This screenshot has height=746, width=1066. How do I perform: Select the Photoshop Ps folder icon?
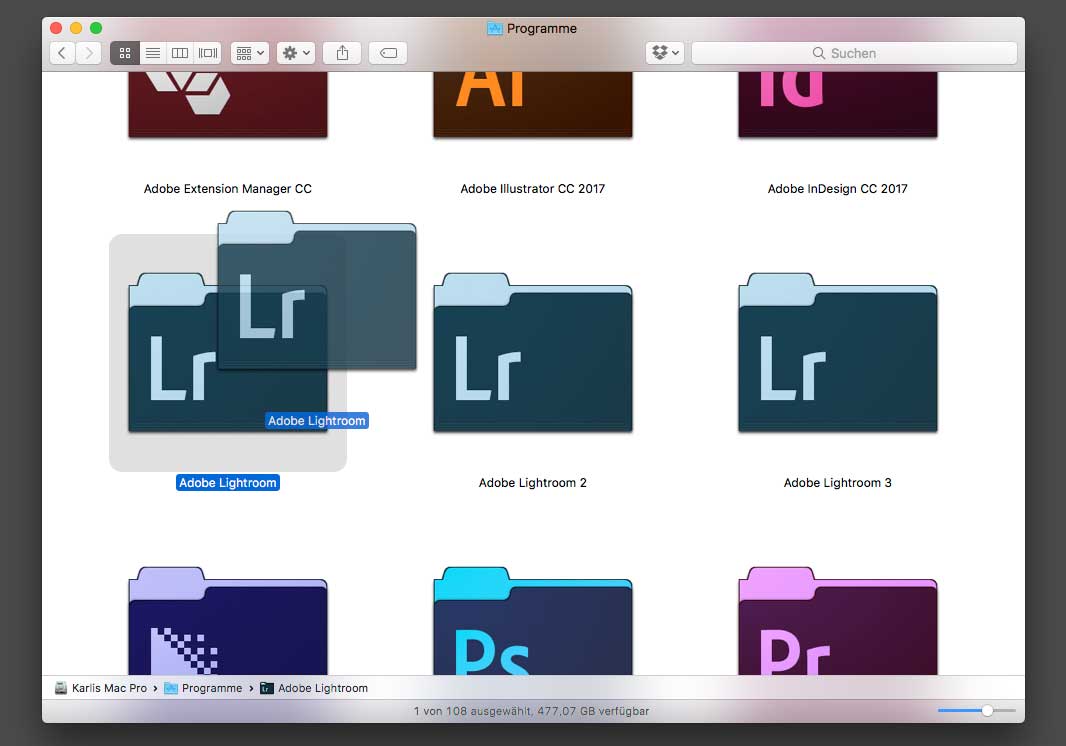533,621
